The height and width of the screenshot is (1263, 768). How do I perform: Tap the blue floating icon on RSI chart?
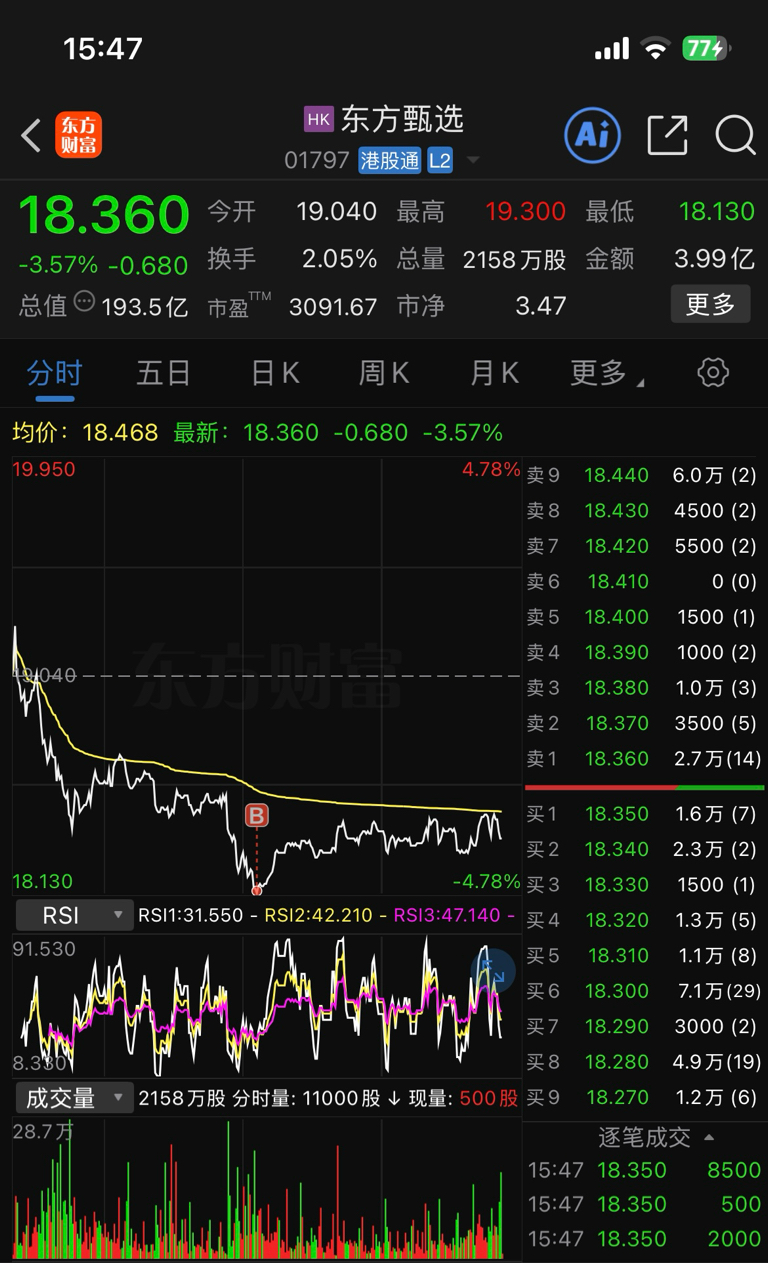point(493,970)
